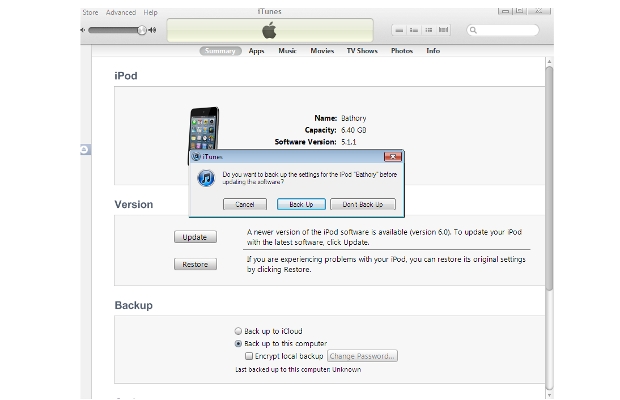This screenshot has height=400, width=620.
Task: Click the capacity value "6.40 GB"
Action: (353, 130)
